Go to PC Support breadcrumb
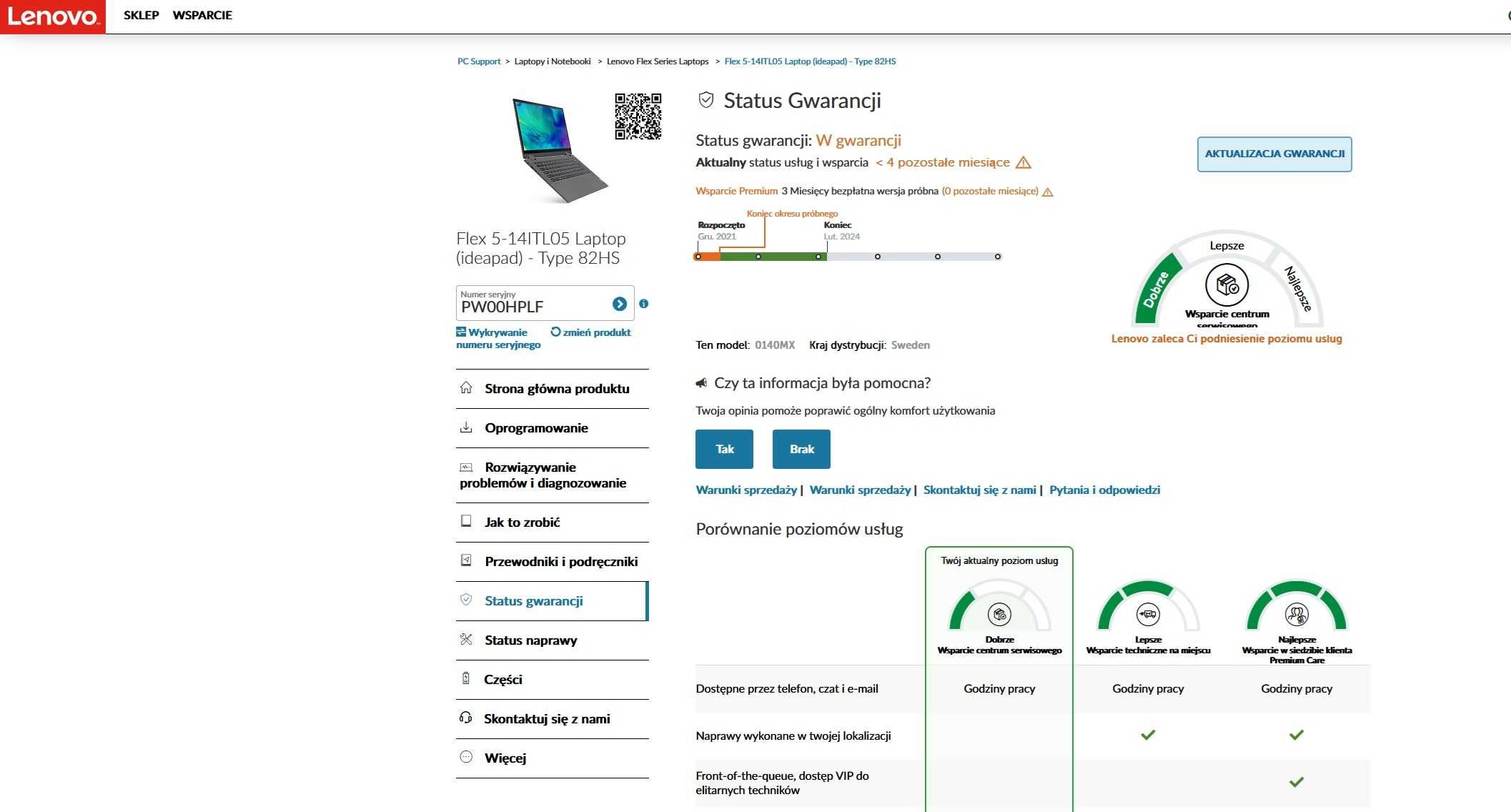 click(x=479, y=61)
